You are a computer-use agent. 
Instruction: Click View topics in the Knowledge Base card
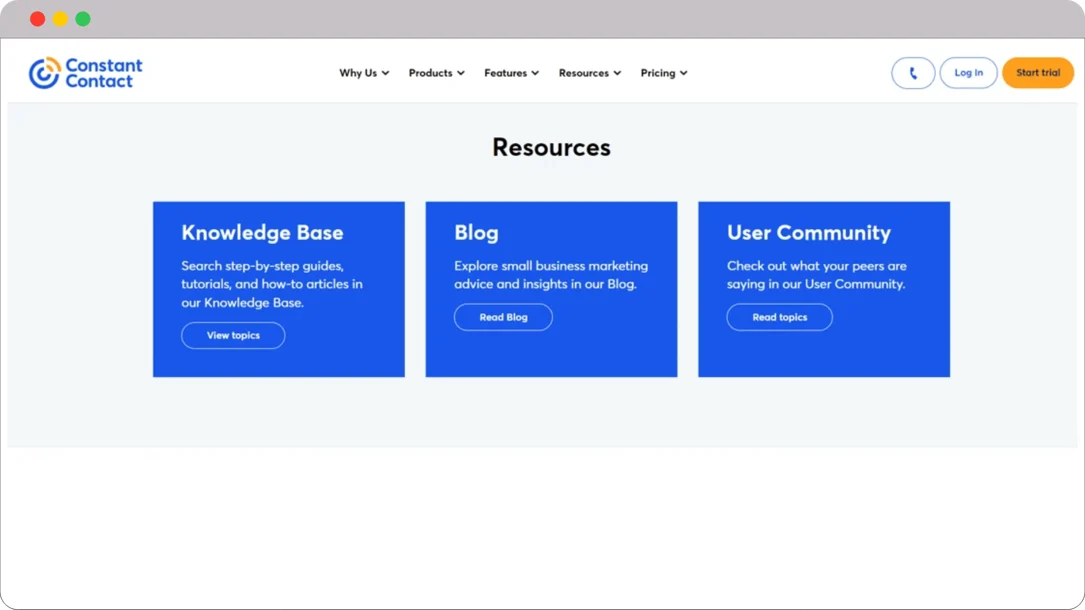[233, 336]
